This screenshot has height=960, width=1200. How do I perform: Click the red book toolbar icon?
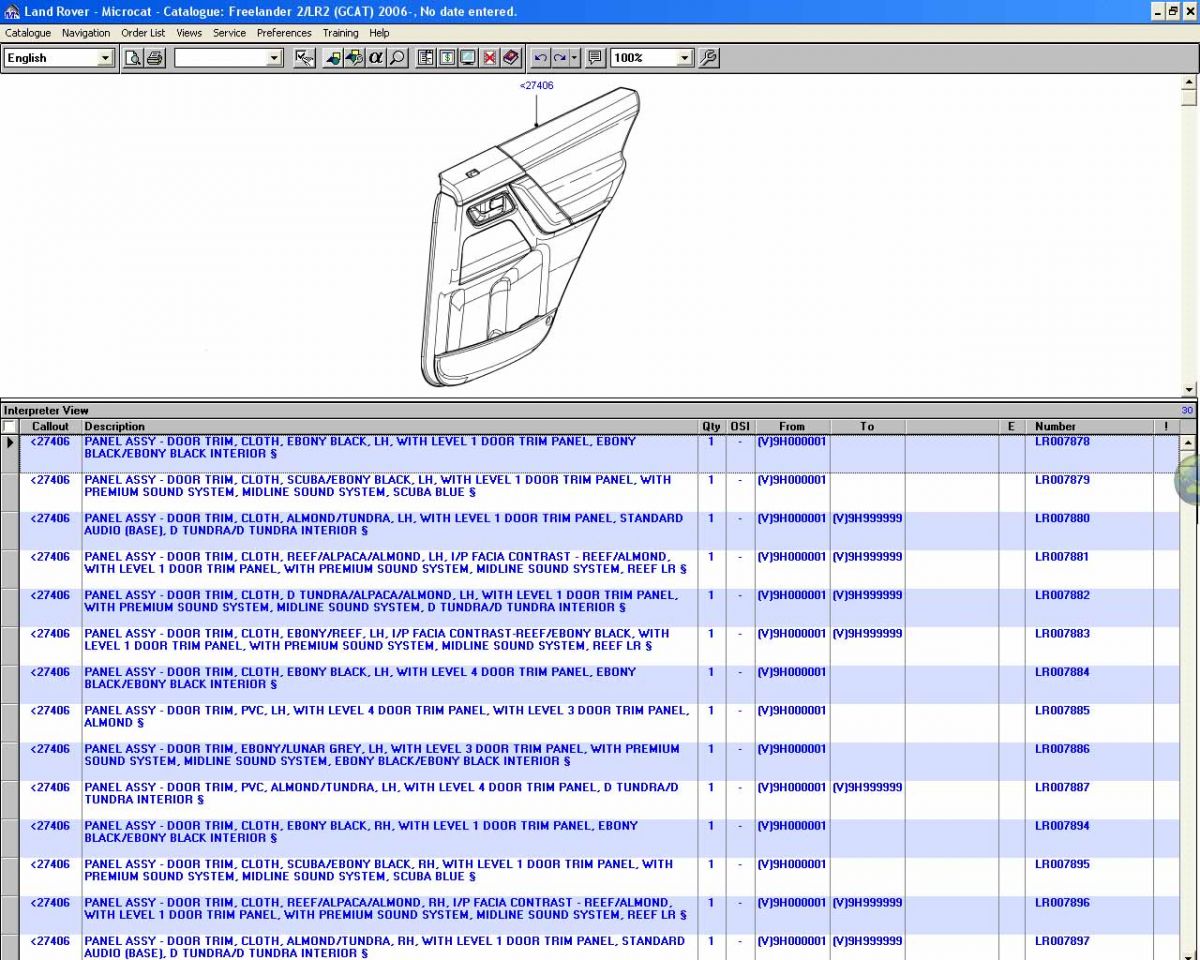click(x=511, y=58)
